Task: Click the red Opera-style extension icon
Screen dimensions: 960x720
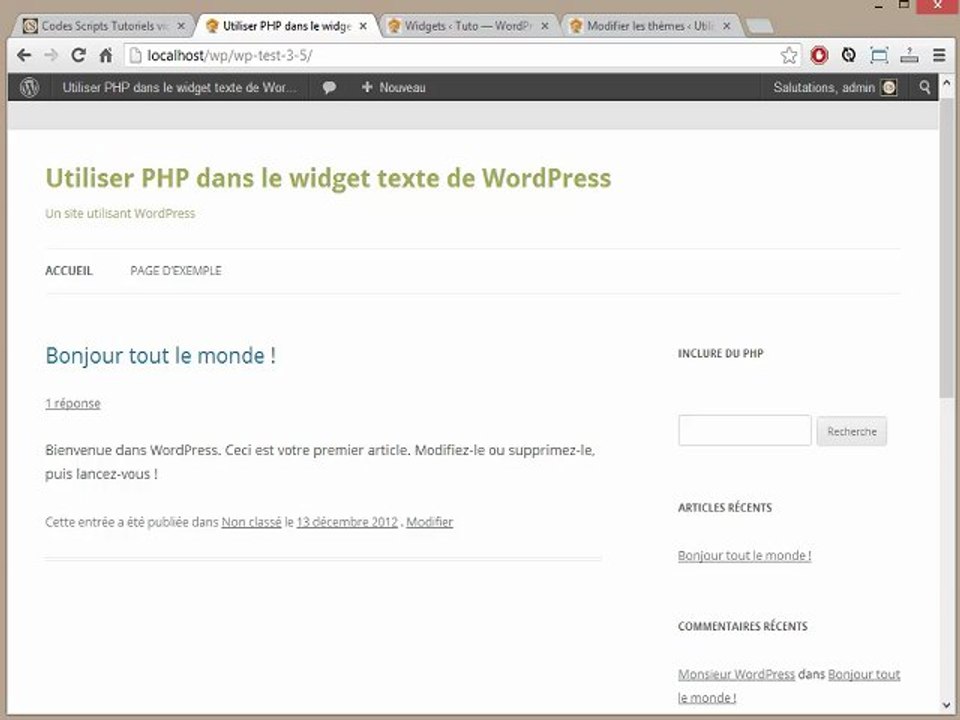Action: click(819, 56)
